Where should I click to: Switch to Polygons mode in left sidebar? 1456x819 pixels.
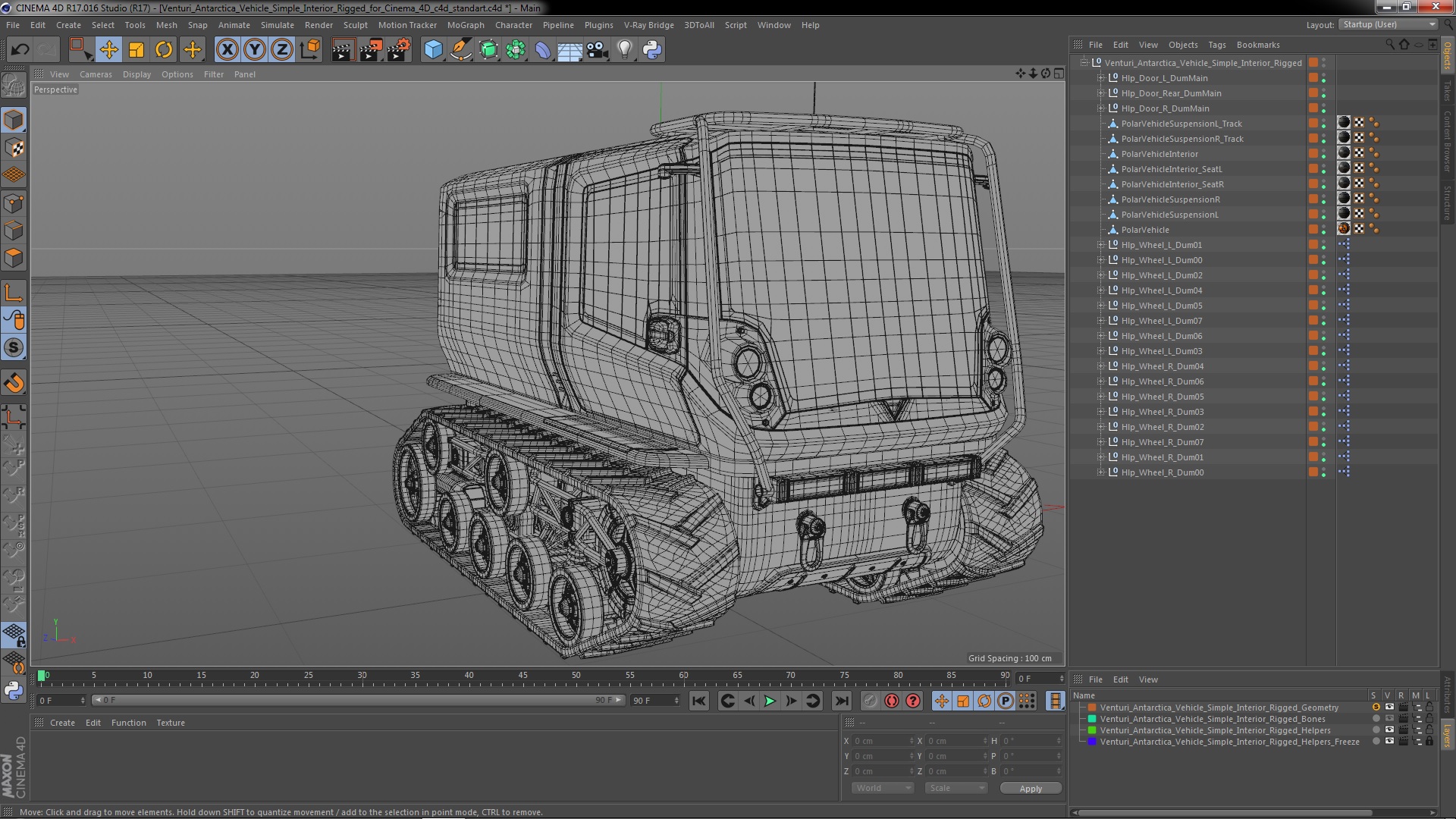click(14, 258)
